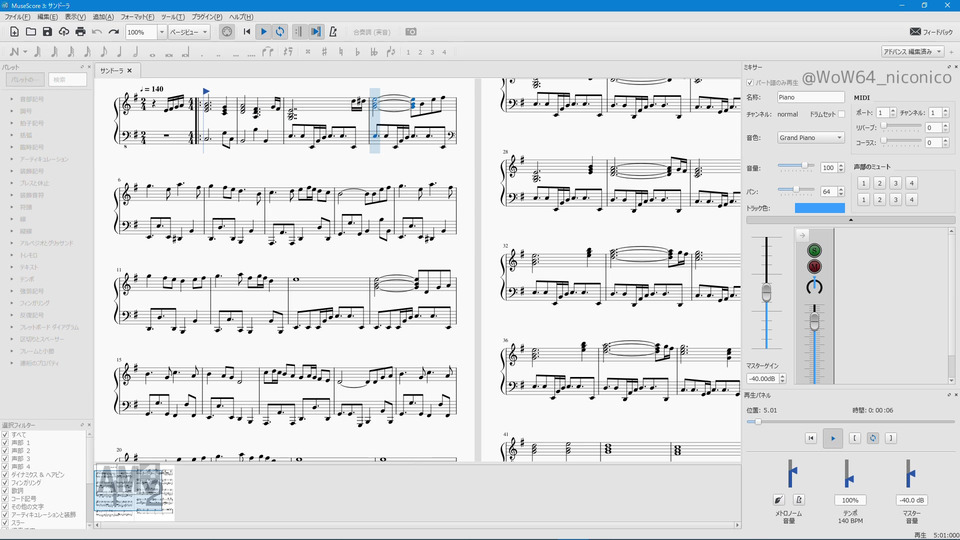This screenshot has width=960, height=540.
Task: Open the ツール(T) menu
Action: click(x=173, y=17)
